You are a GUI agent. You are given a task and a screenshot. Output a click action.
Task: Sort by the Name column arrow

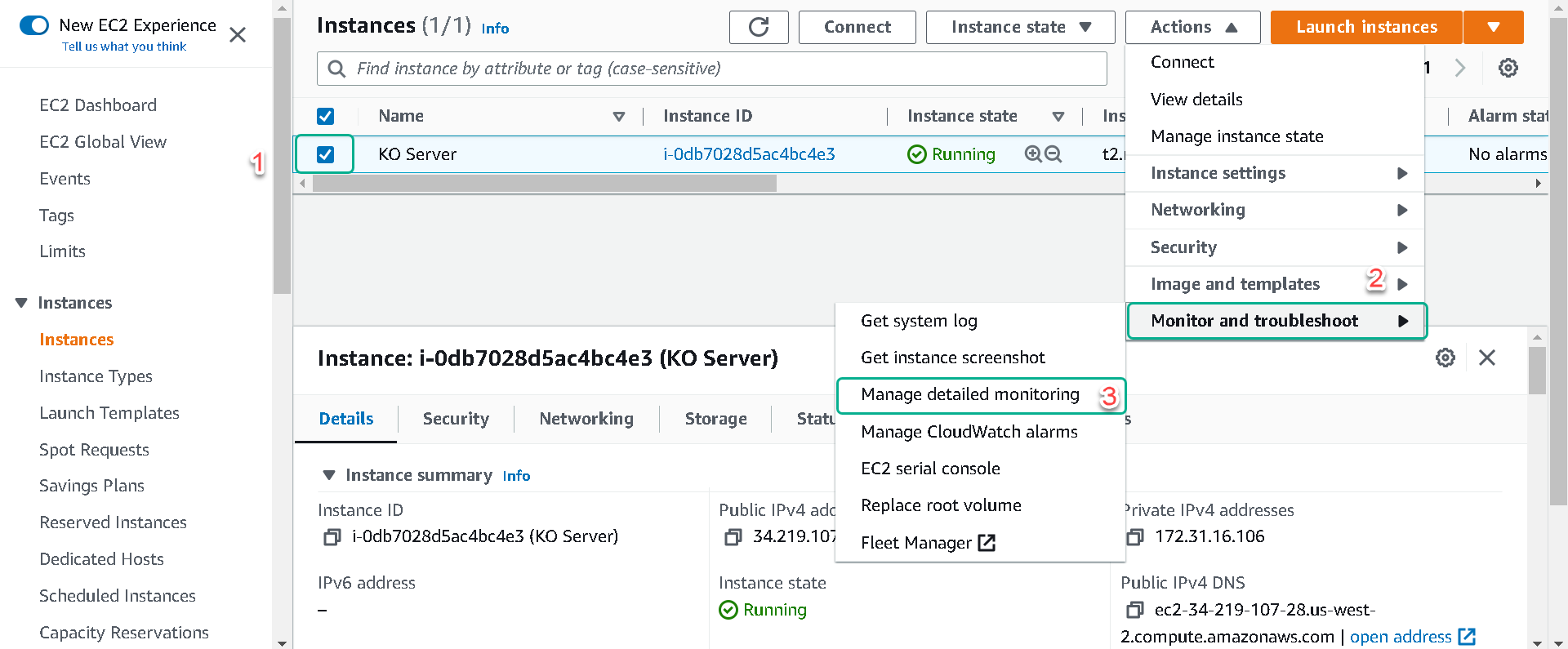pyautogui.click(x=619, y=117)
